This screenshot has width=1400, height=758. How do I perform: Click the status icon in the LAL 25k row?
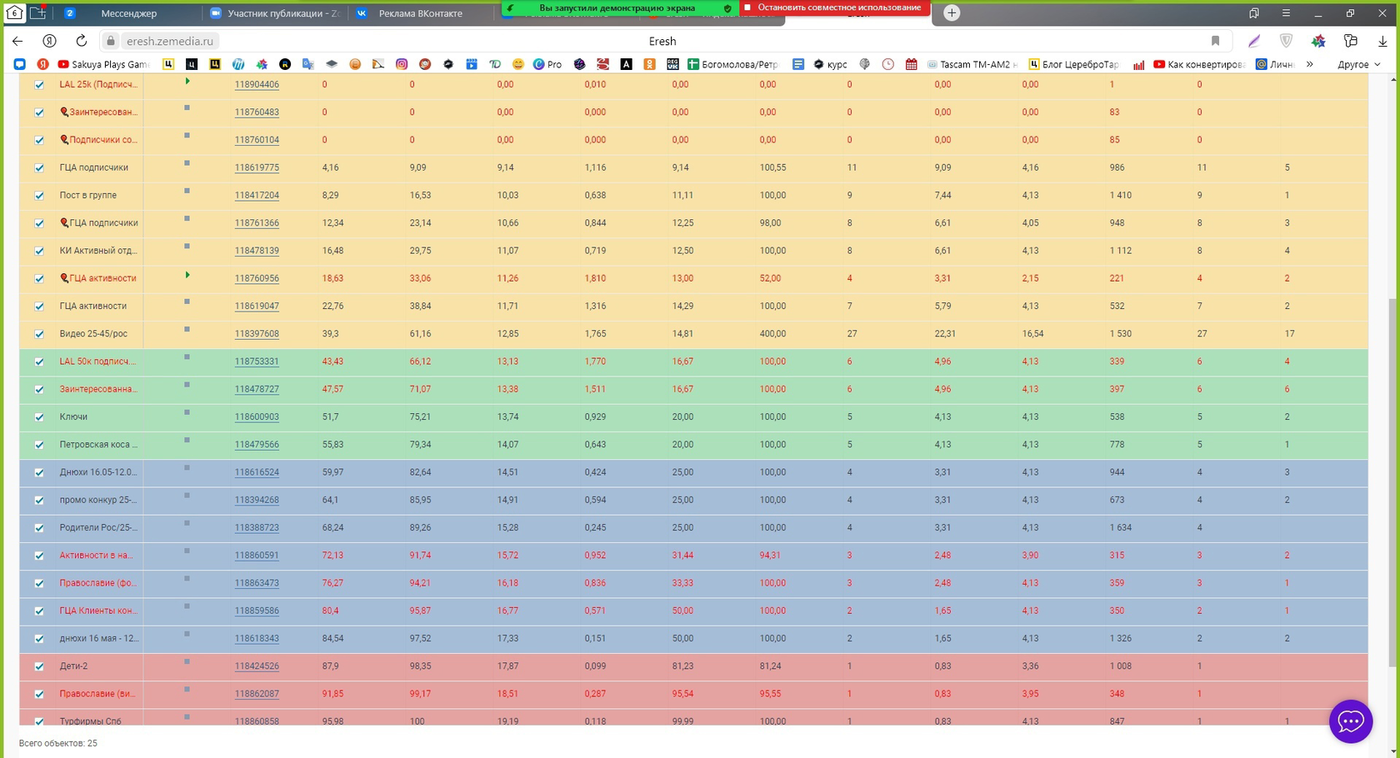187,80
